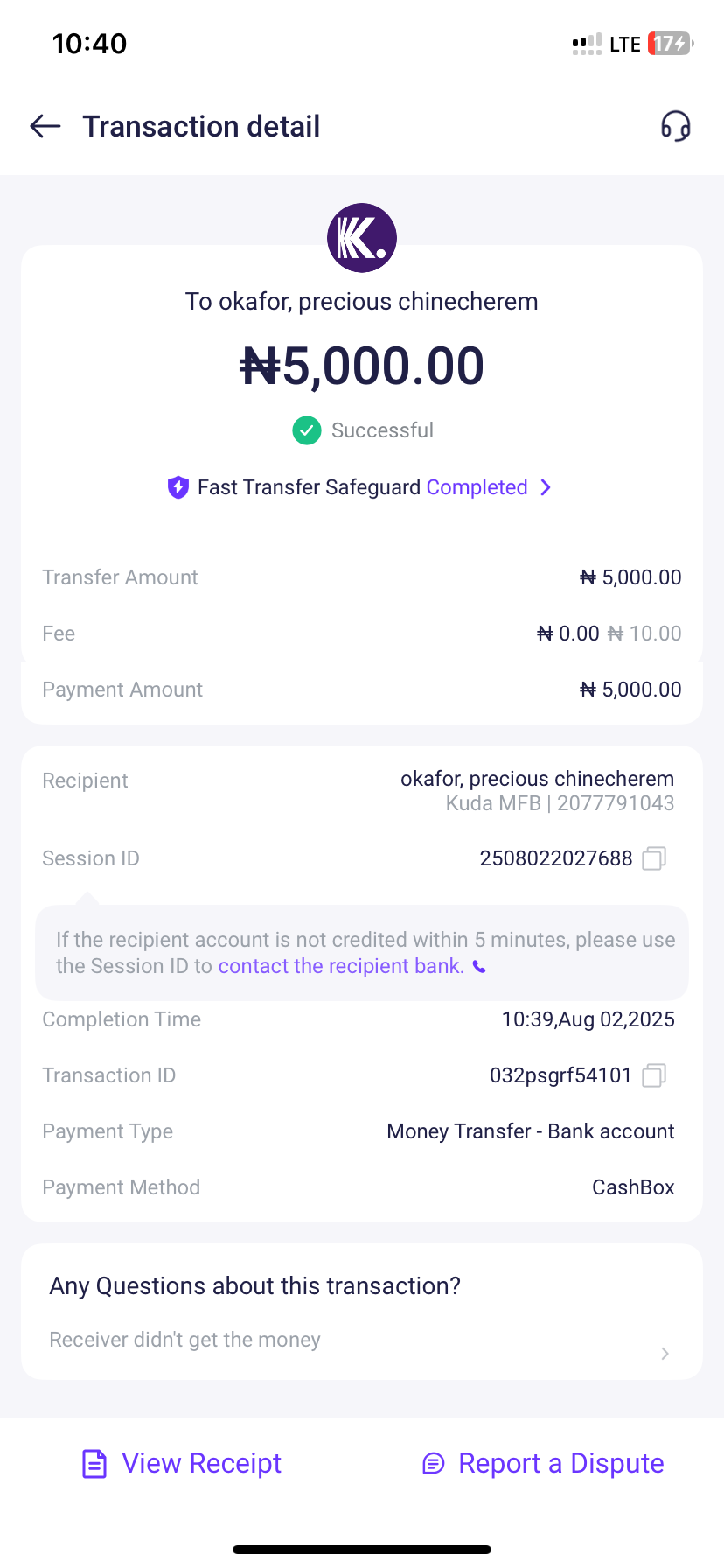The image size is (724, 1568).
Task: Tap the Report a Dispute chat icon
Action: coord(433,1464)
